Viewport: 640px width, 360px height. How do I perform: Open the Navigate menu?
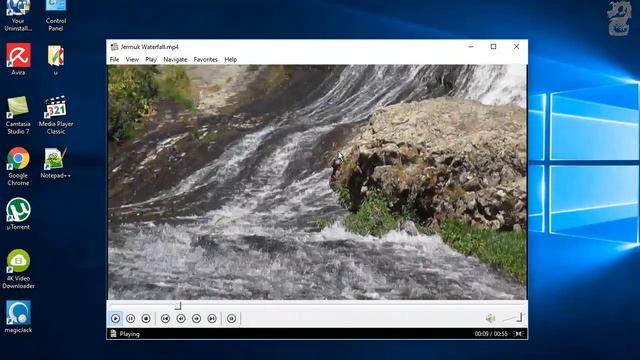(175, 59)
